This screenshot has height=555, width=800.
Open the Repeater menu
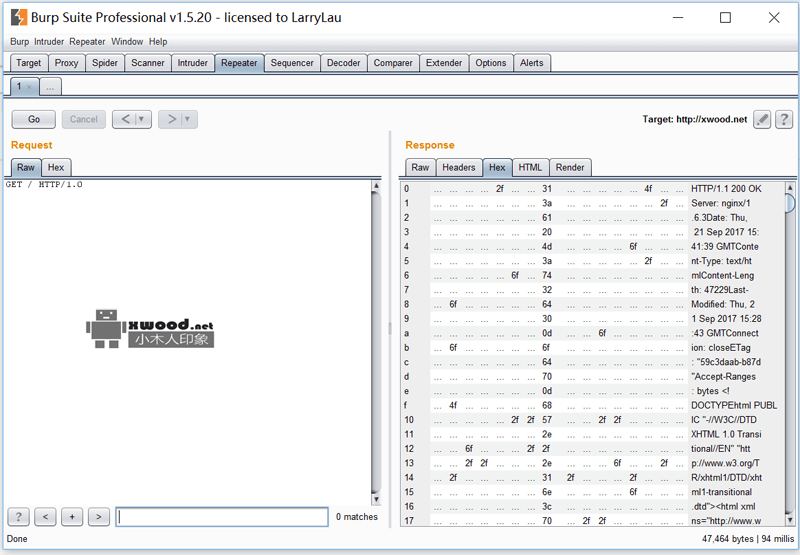(87, 42)
